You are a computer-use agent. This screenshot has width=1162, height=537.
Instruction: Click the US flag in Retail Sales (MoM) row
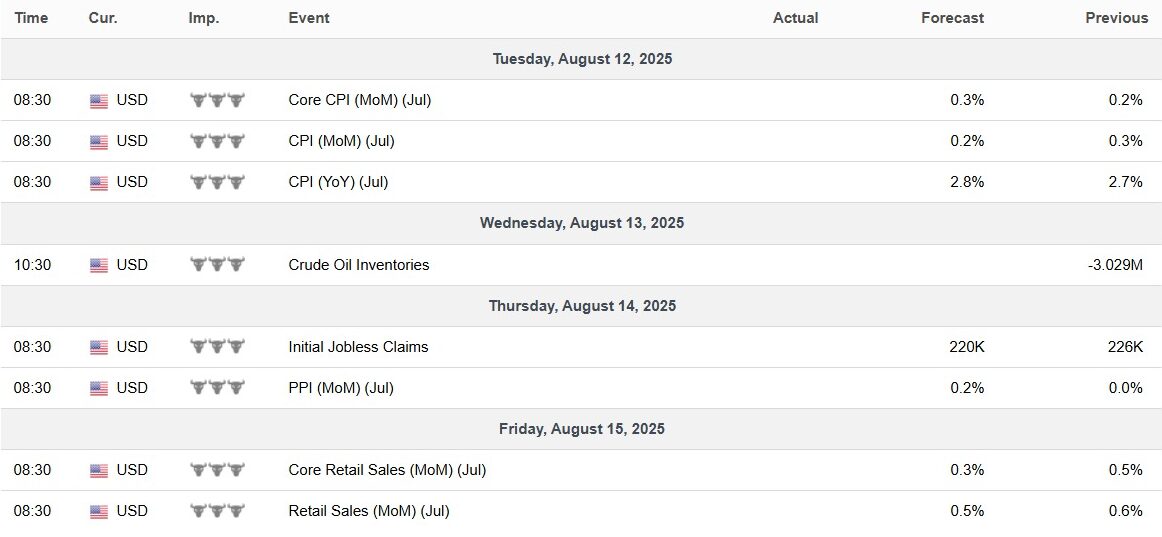(x=99, y=512)
